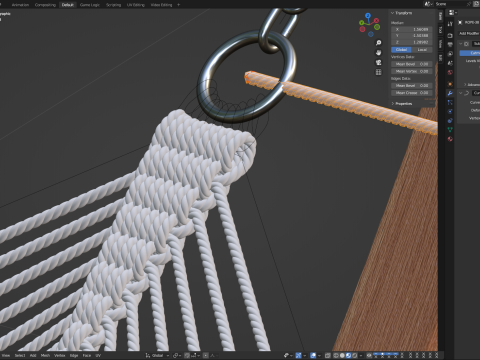
Task: Switch to UV Editing workspace tab
Action: (136, 5)
